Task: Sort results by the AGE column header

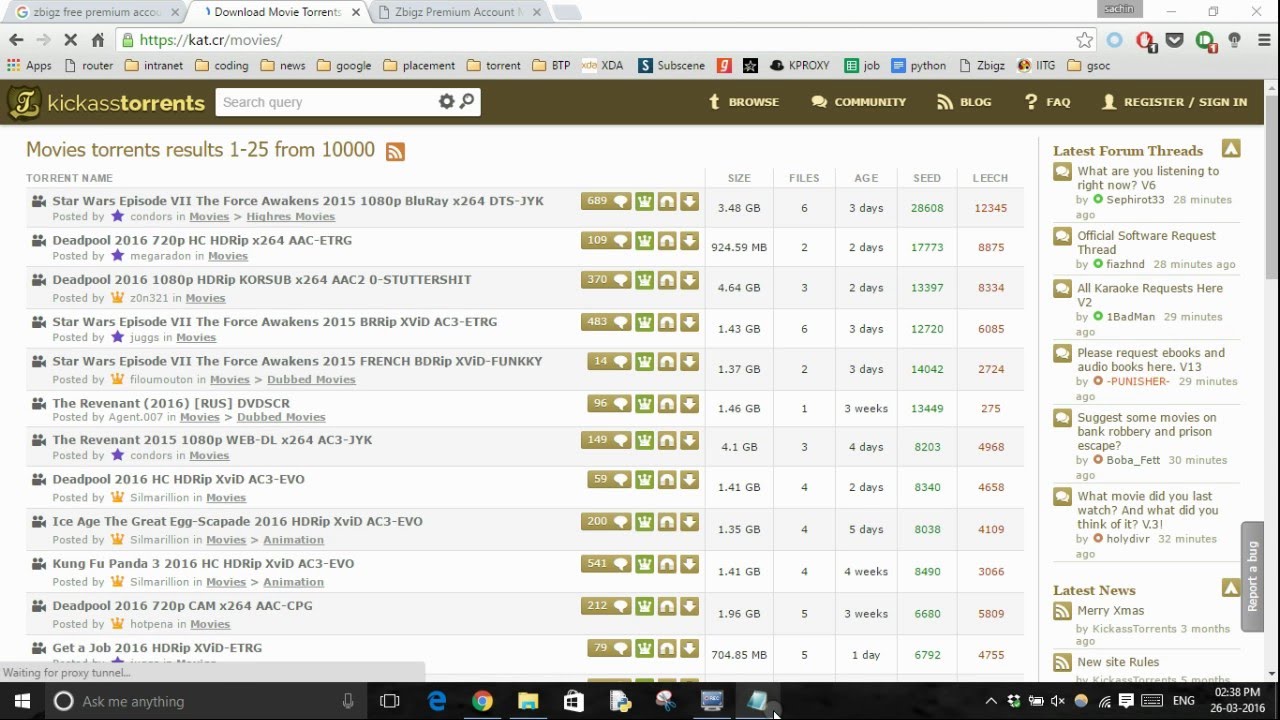Action: [x=866, y=178]
